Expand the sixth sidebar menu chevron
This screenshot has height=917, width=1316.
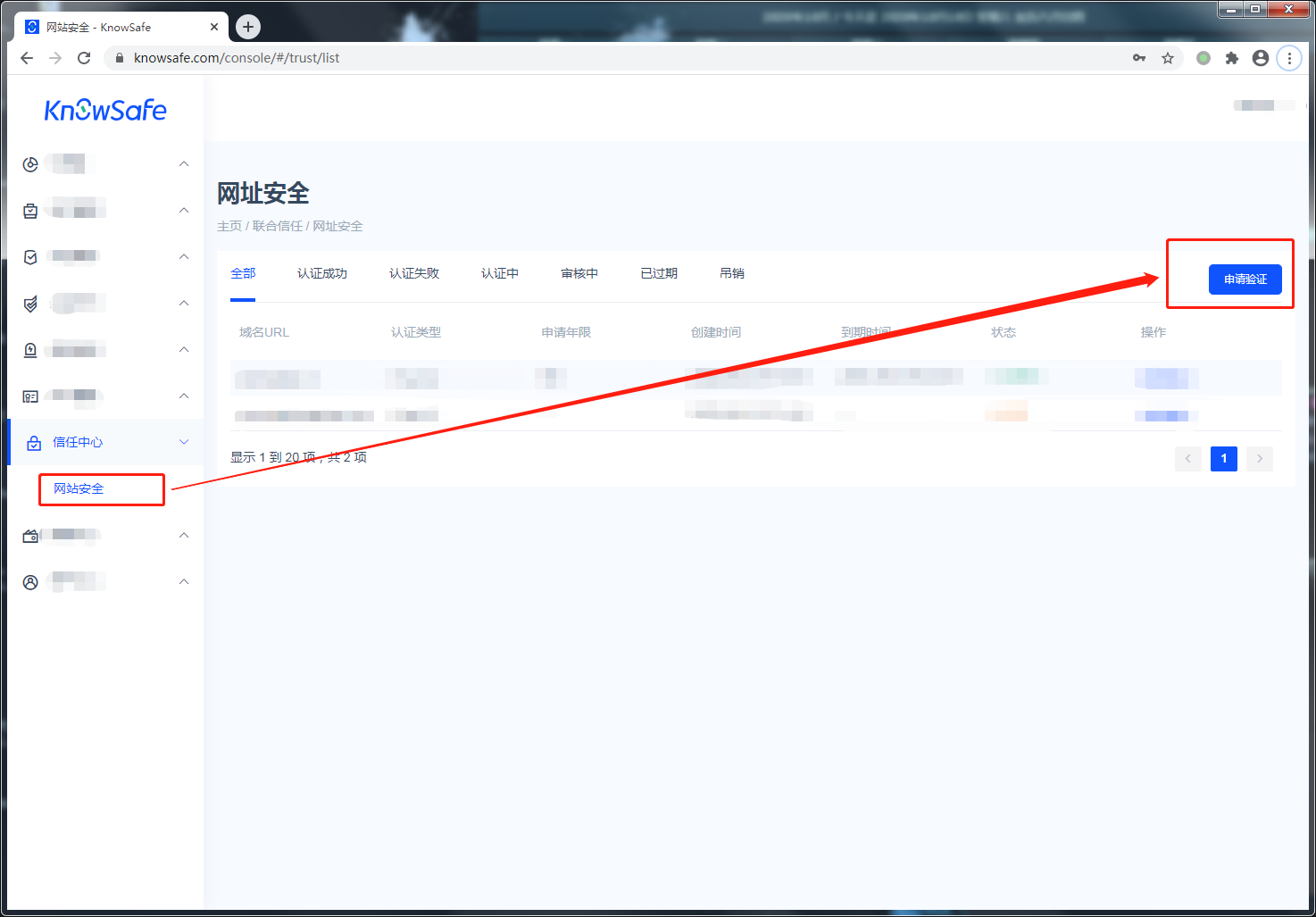(x=184, y=396)
